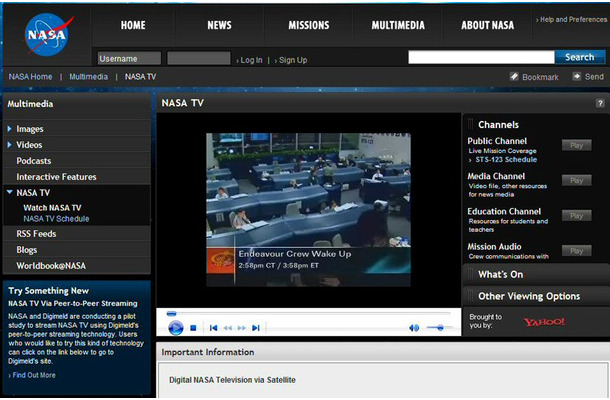Play the Public Channel
Viewport: 610px width, 400px height.
point(576,145)
